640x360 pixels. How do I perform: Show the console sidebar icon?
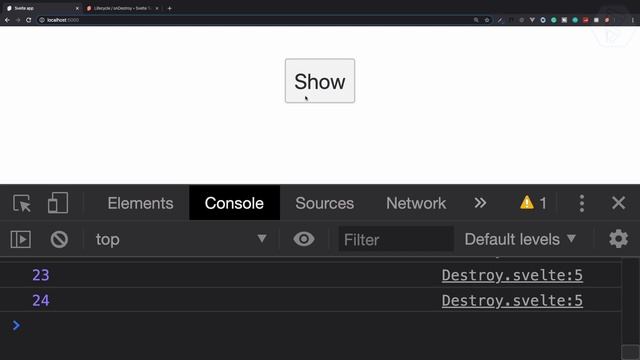pos(20,239)
